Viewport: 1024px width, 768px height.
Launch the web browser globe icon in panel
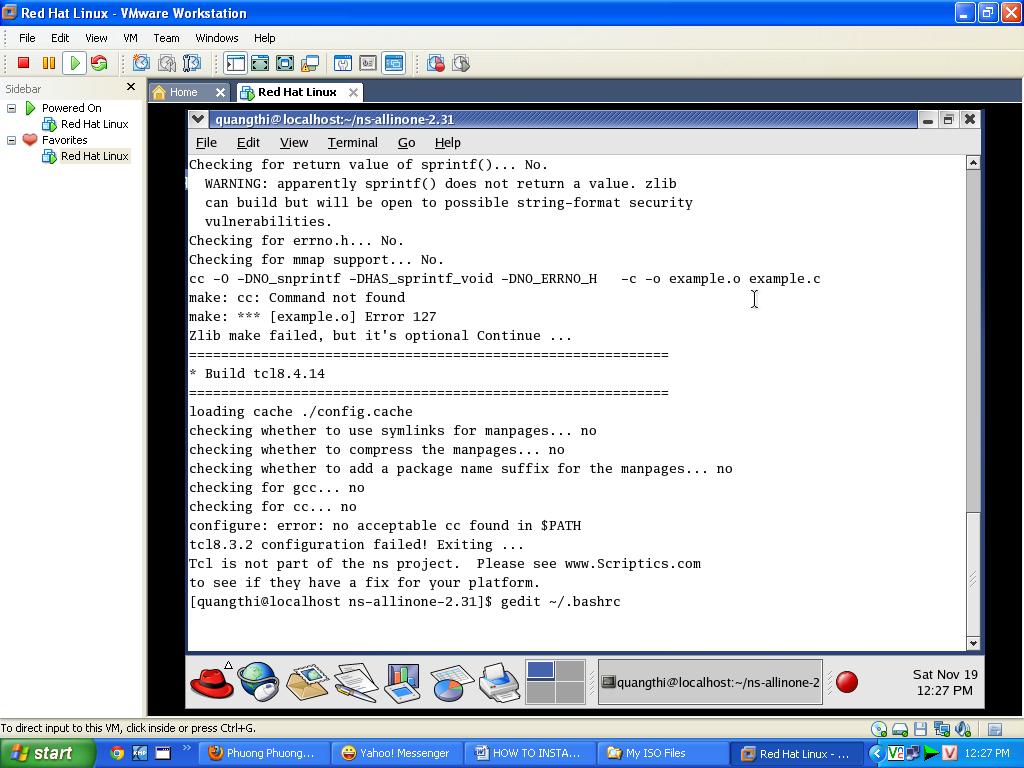pyautogui.click(x=259, y=682)
